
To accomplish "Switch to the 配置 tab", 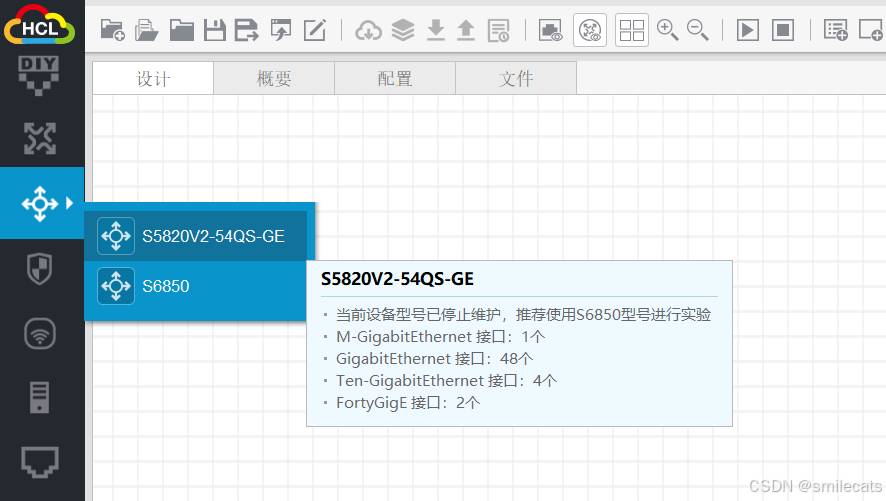I will point(395,78).
